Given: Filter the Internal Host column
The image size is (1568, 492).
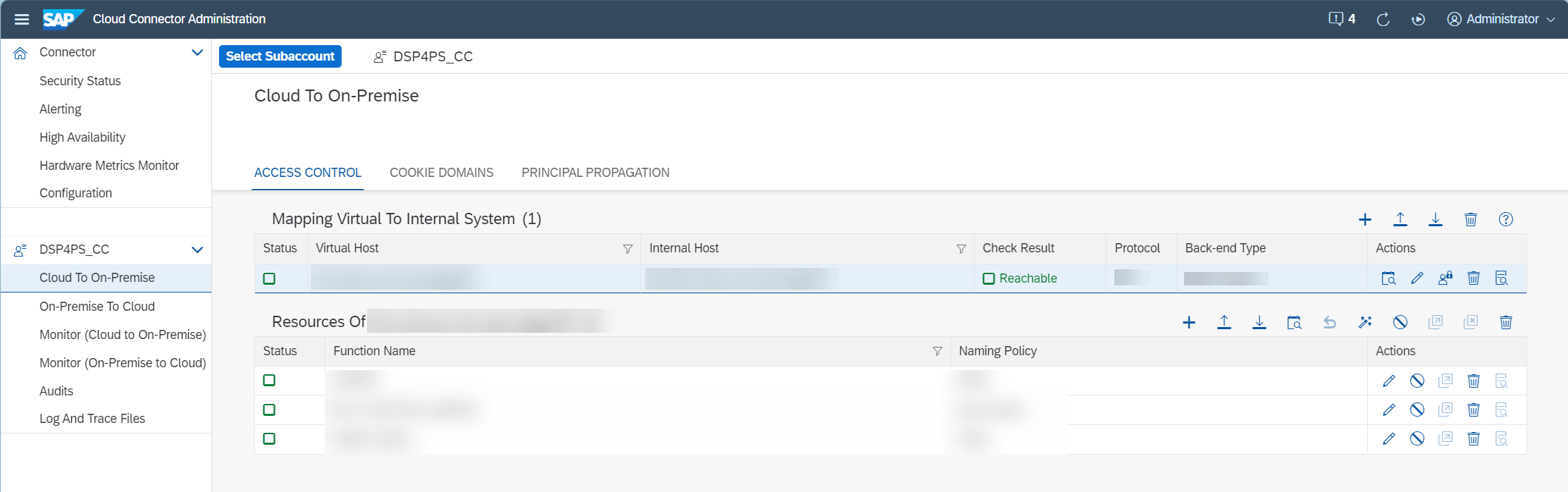Looking at the screenshot, I should [961, 249].
